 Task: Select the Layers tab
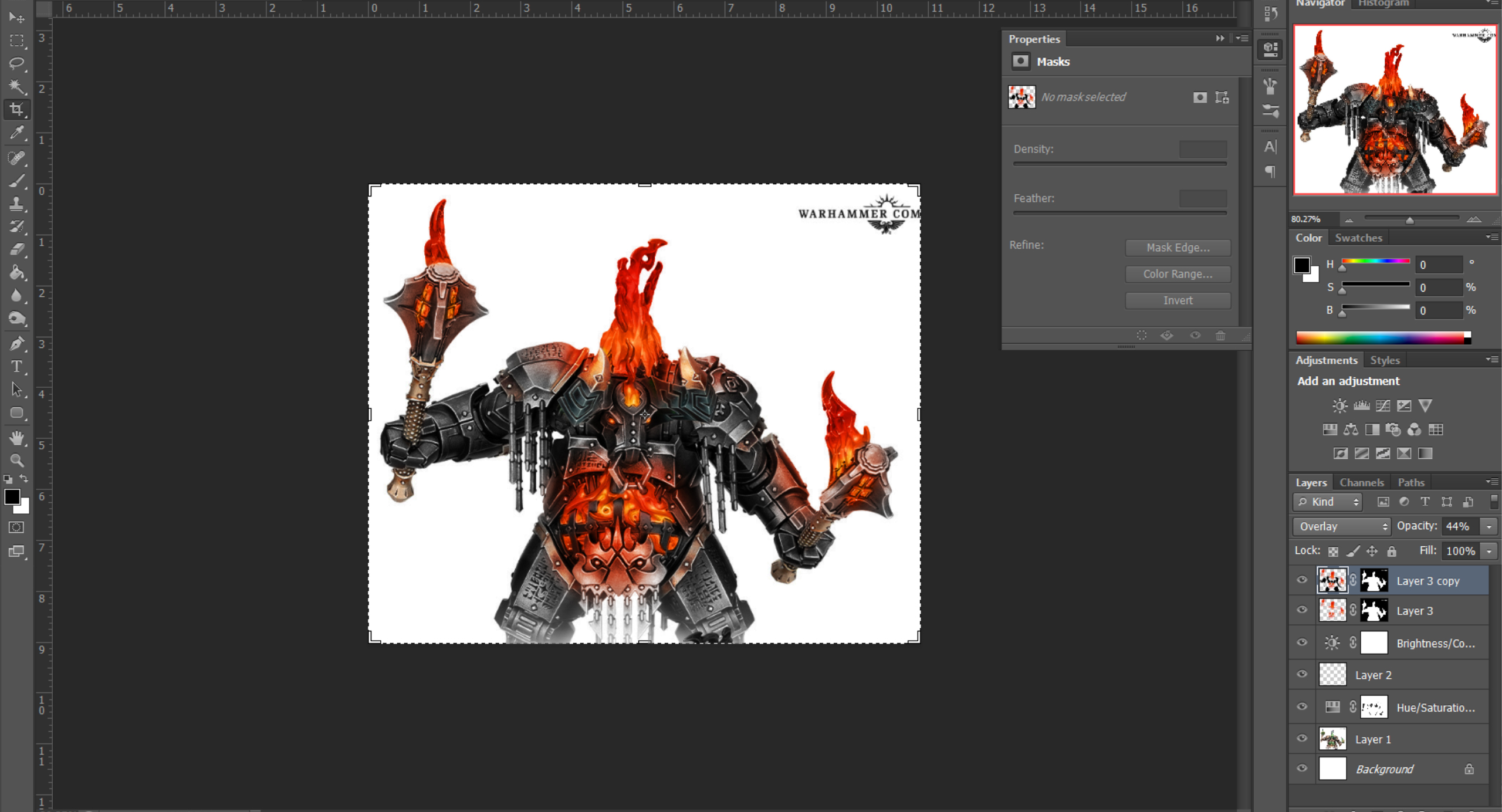tap(1311, 482)
